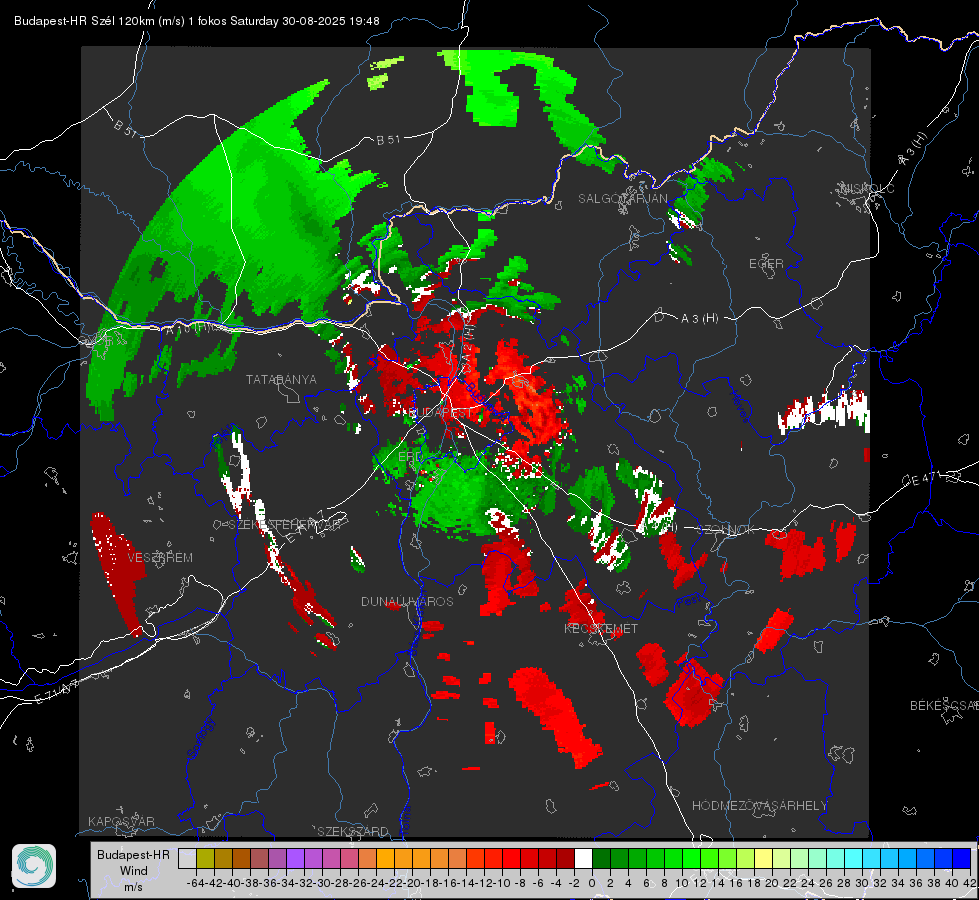Click the EGER city label
Image resolution: width=979 pixels, height=900 pixels.
click(766, 264)
